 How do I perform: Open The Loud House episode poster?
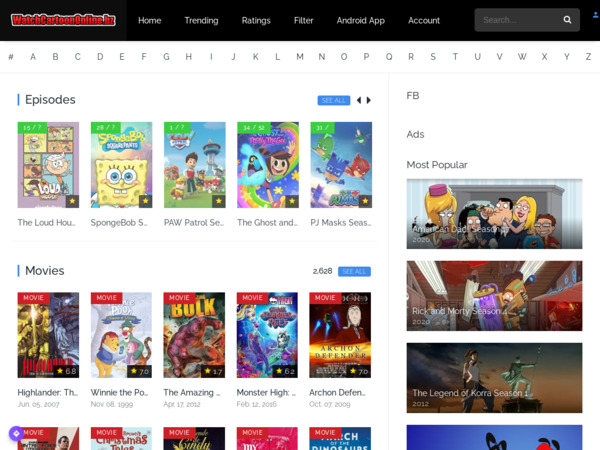48,165
